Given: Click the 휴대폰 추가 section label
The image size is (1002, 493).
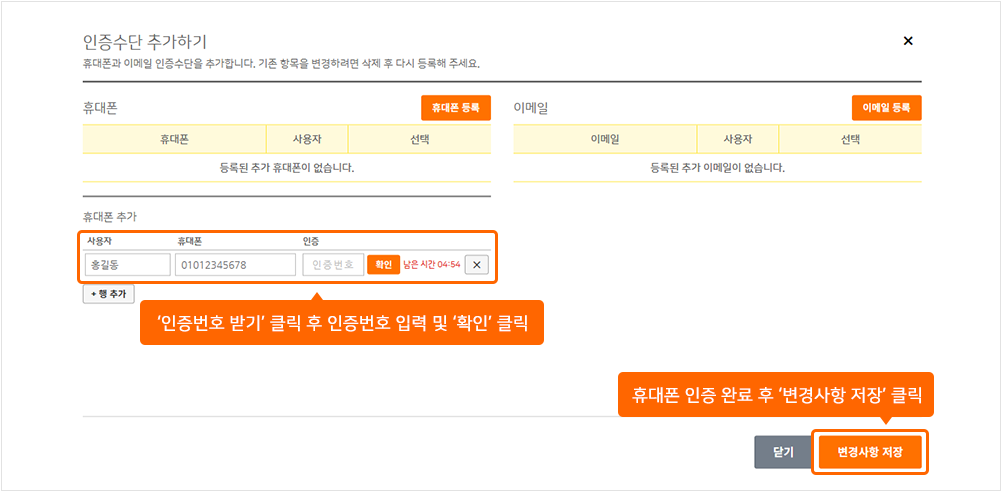Looking at the screenshot, I should pos(109,217).
